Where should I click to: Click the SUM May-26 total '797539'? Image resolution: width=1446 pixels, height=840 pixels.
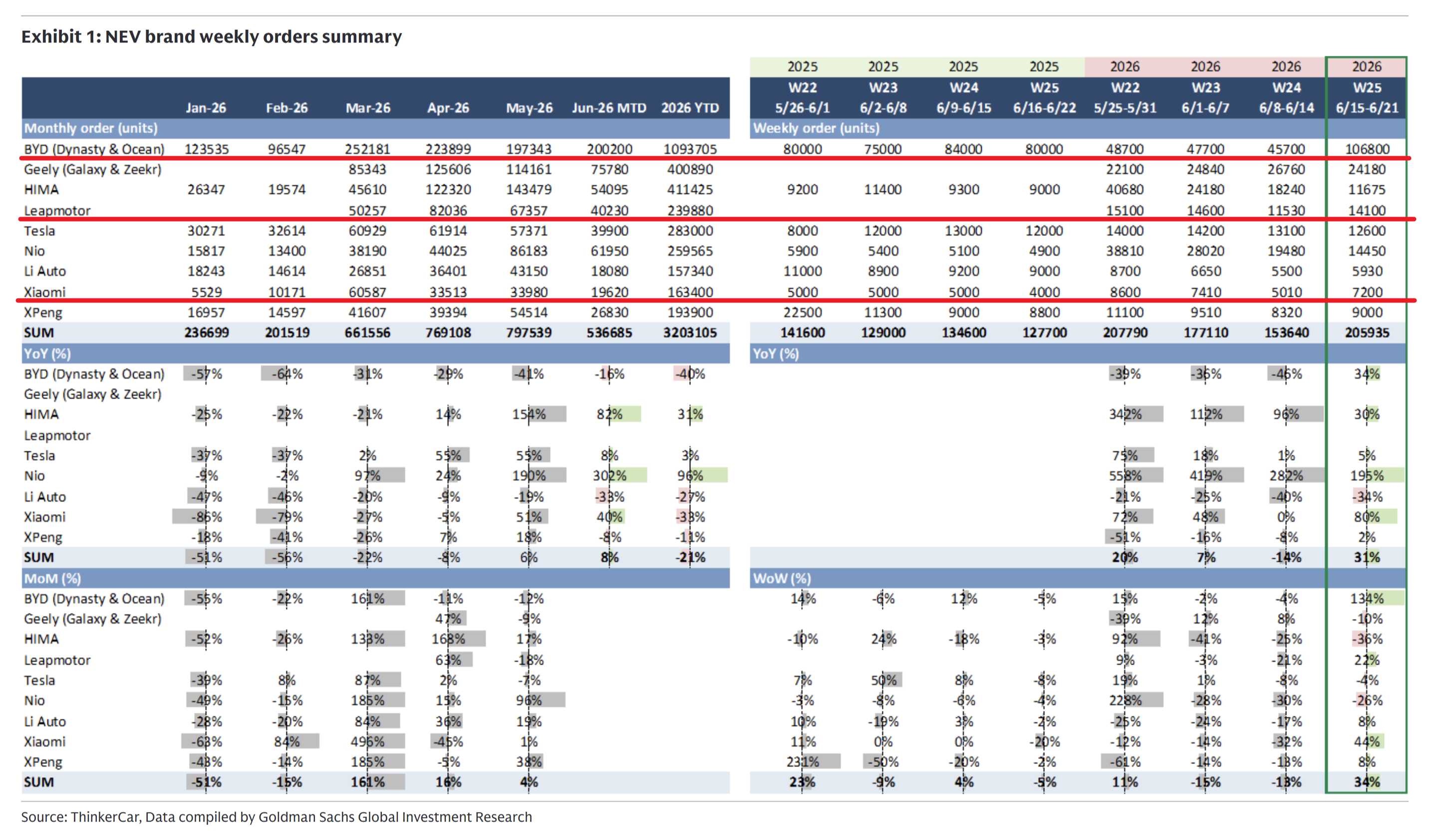coord(529,333)
